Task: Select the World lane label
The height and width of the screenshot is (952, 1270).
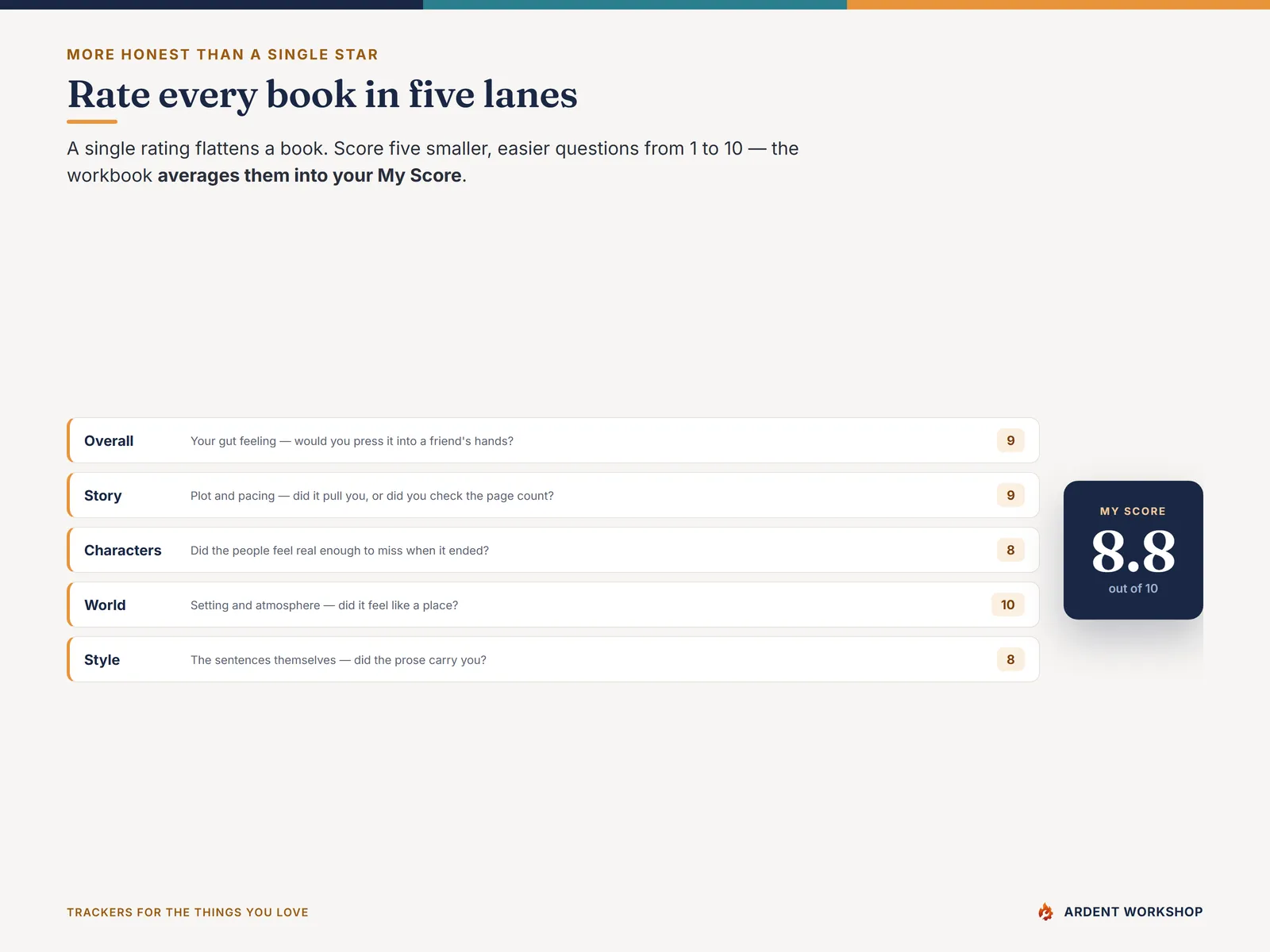Action: (105, 605)
